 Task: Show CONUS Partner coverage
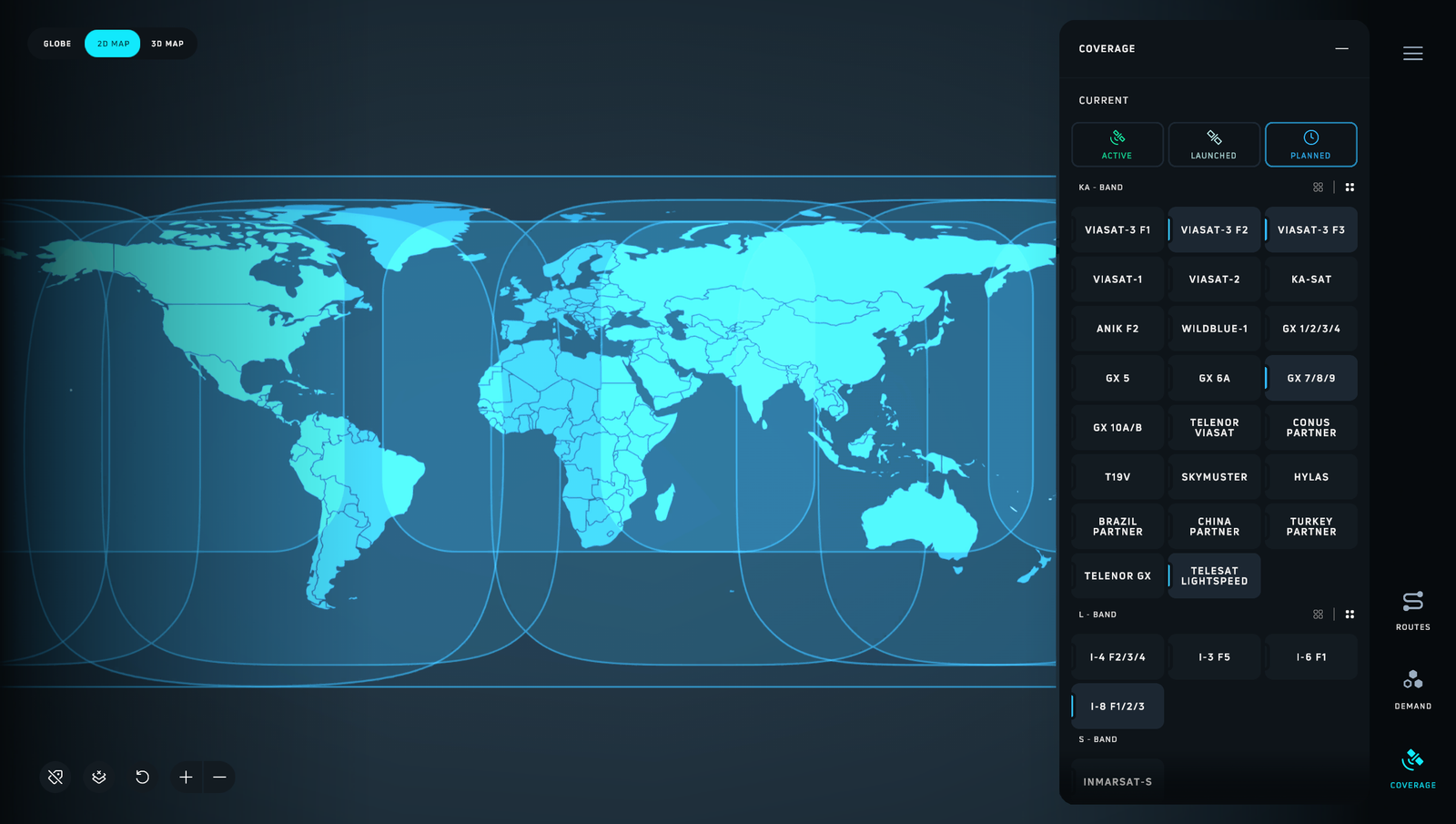click(1310, 428)
